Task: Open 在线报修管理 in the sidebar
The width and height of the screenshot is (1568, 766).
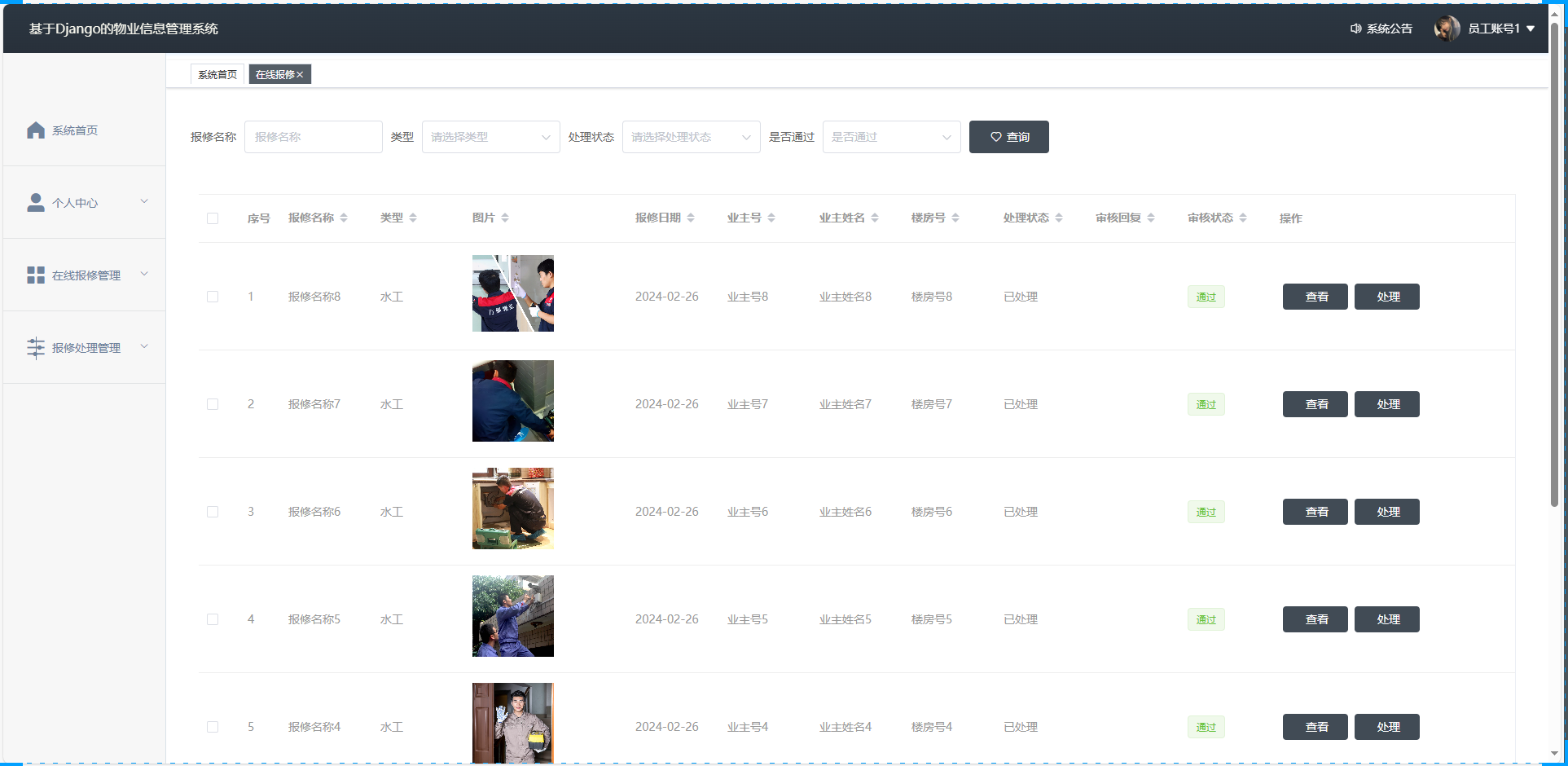Action: (85, 275)
